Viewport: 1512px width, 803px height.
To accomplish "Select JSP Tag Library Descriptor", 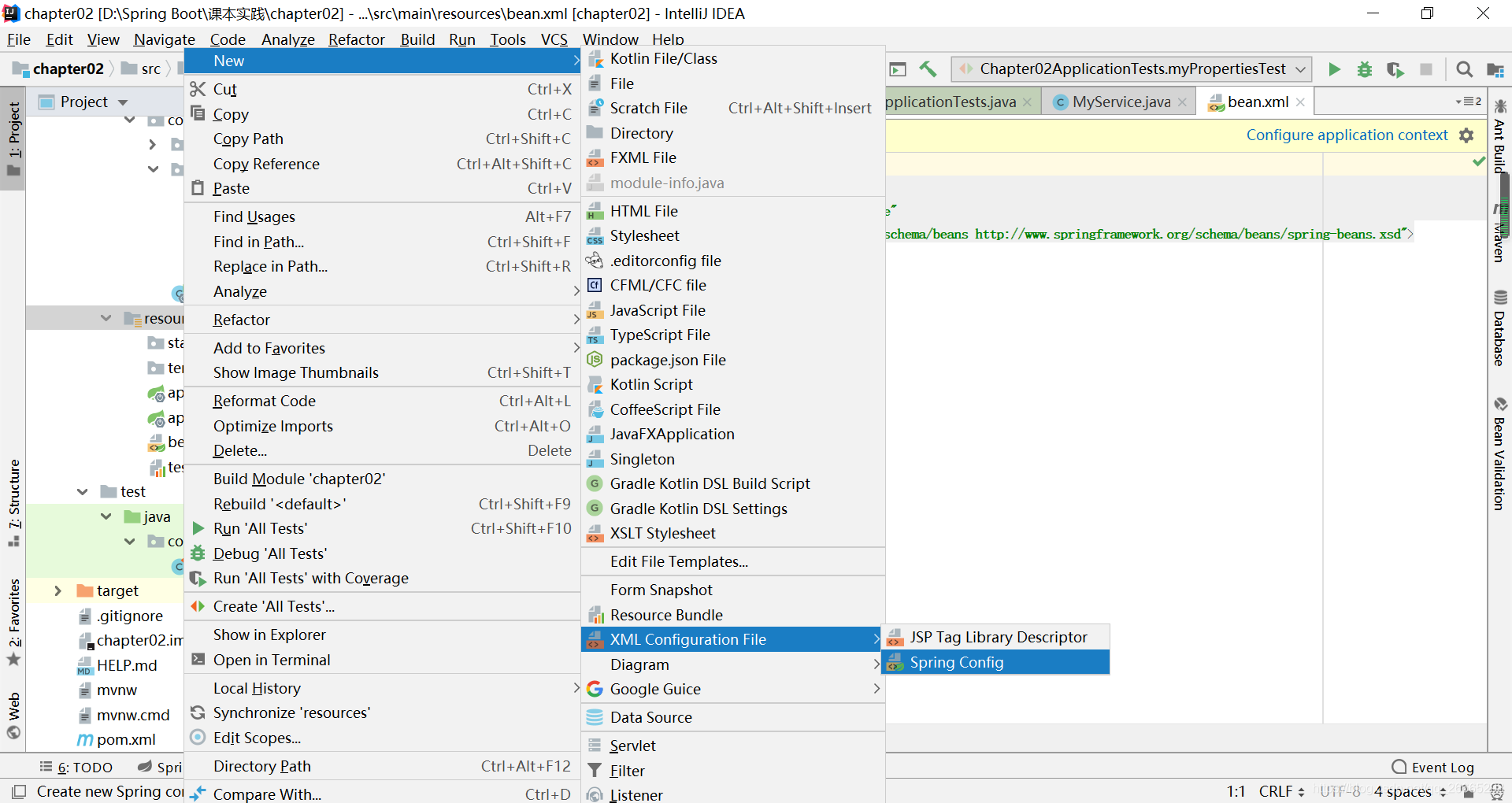I will (996, 637).
